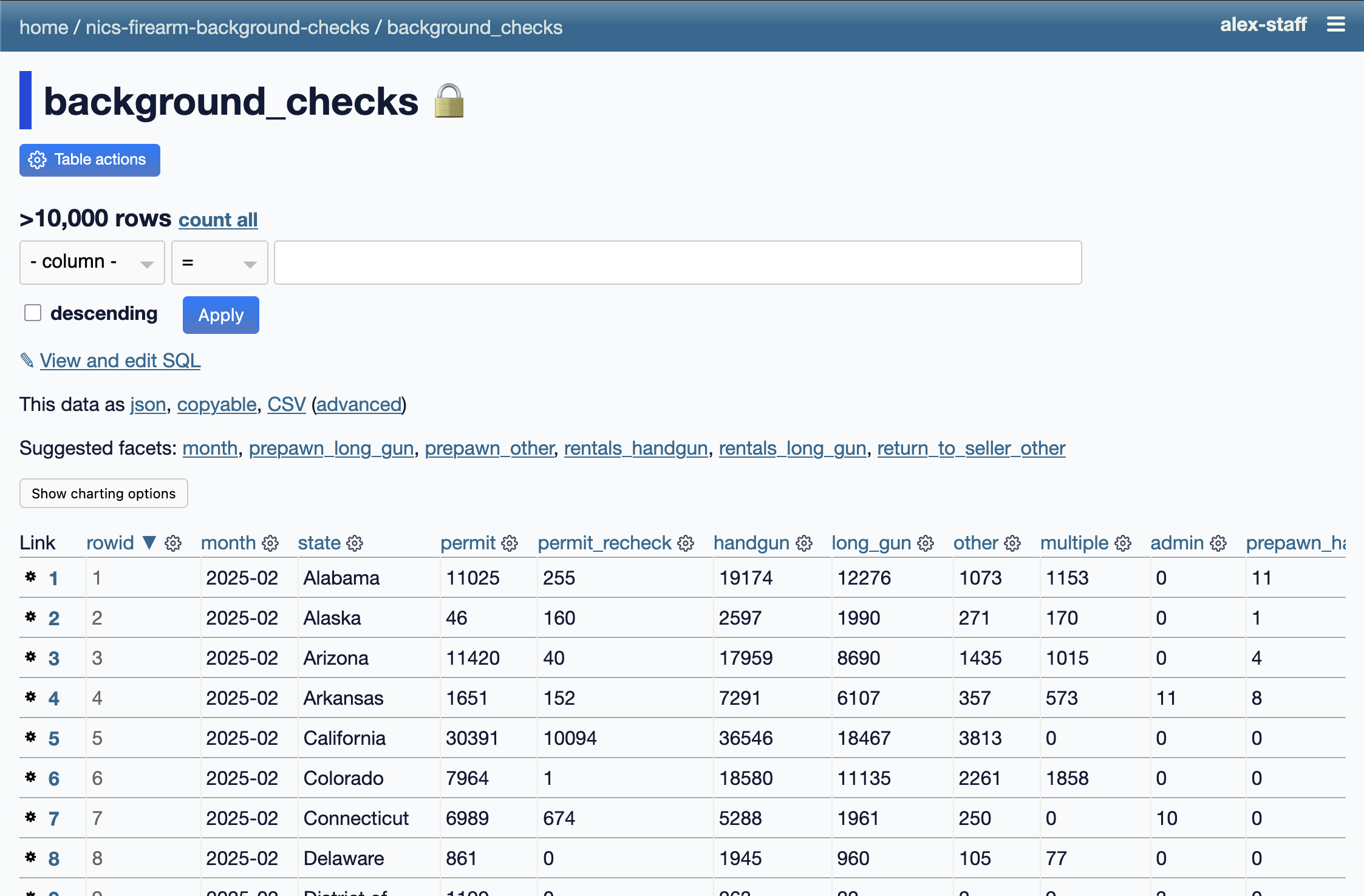Click the permit value 30391
Screen dimensions: 1364x896
pyautogui.click(x=472, y=738)
